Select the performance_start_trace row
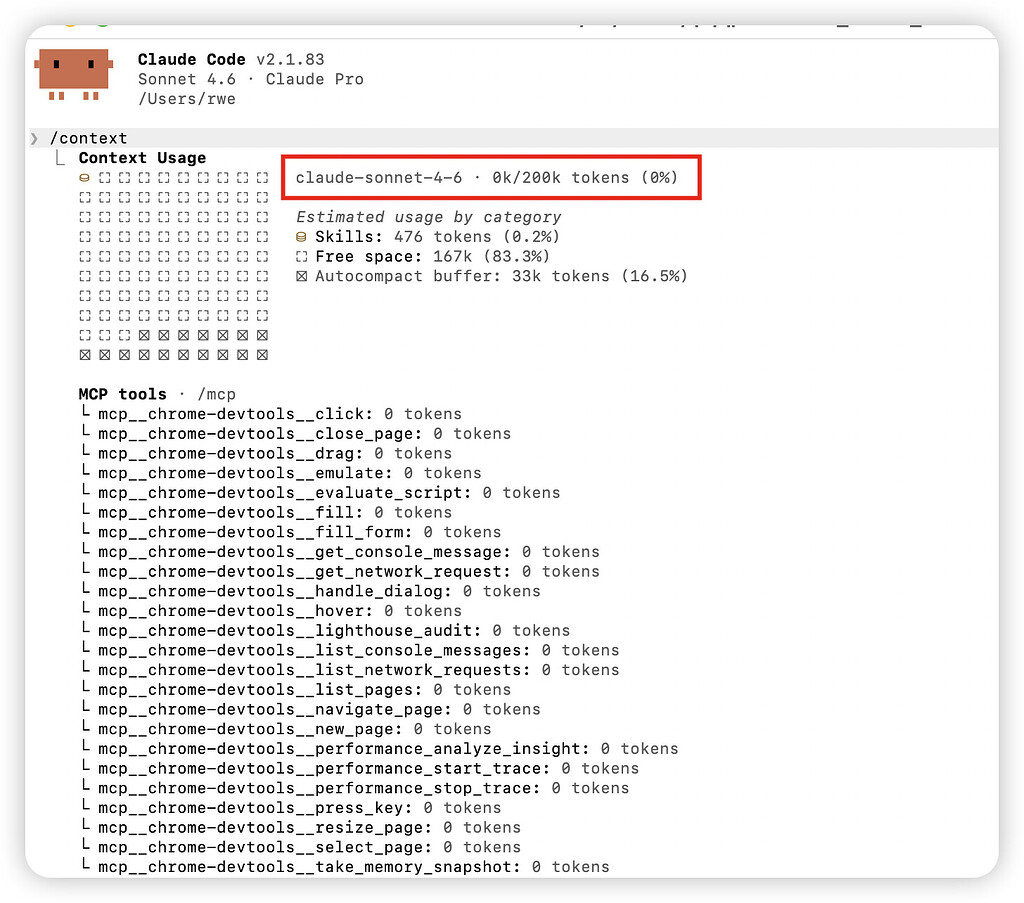 [360, 768]
